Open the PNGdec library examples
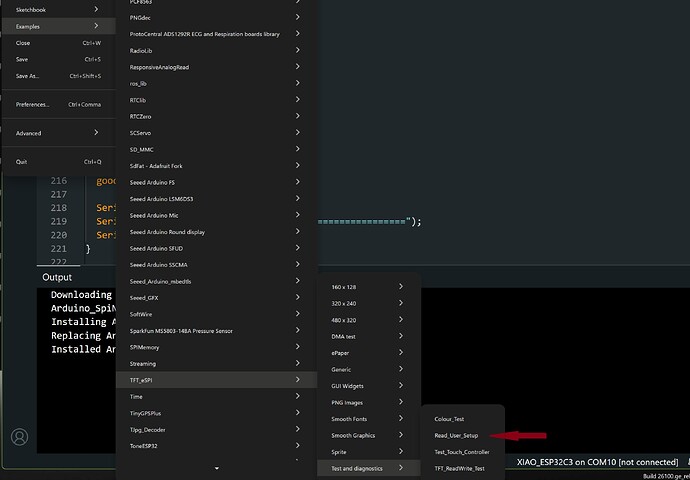 217,18
